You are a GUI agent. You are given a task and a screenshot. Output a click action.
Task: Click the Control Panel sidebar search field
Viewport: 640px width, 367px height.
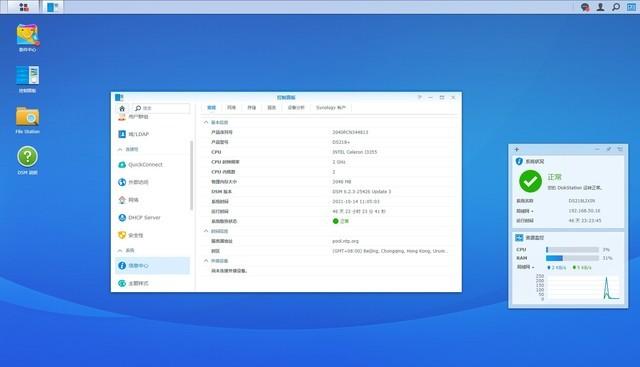161,108
